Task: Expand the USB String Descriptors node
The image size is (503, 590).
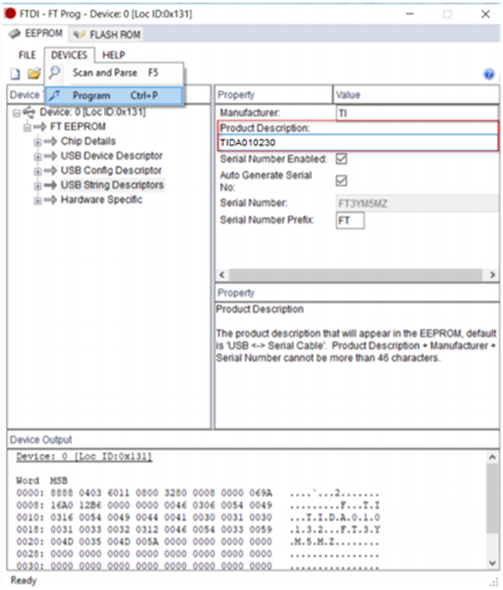Action: 37,186
